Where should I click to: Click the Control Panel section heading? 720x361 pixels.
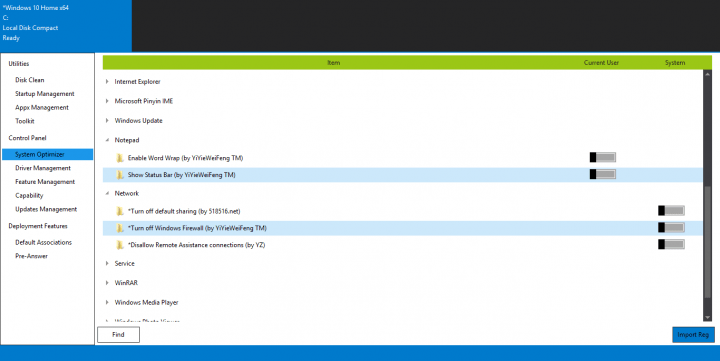tap(28, 138)
